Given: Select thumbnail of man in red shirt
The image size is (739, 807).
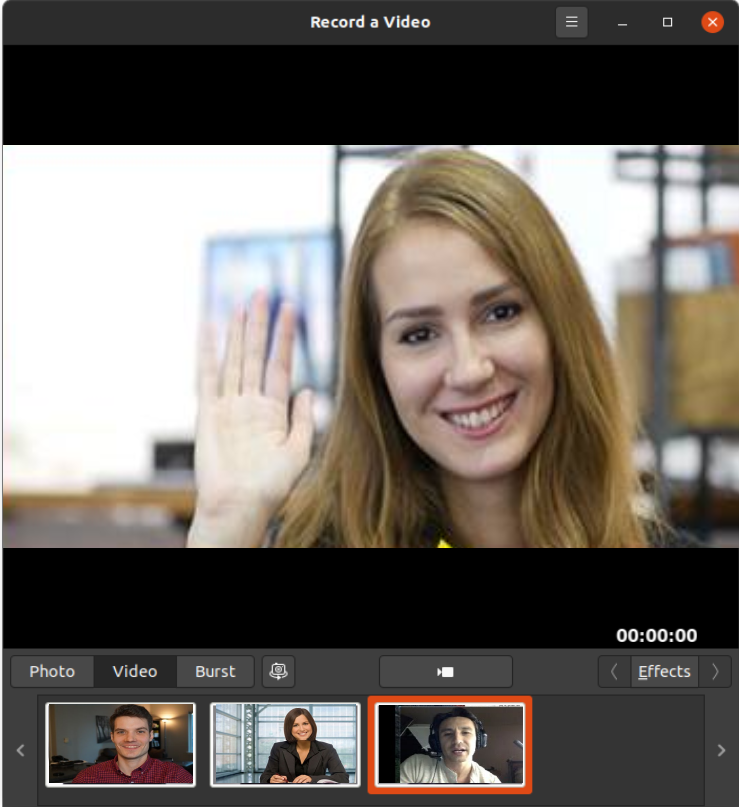Looking at the screenshot, I should 121,744.
